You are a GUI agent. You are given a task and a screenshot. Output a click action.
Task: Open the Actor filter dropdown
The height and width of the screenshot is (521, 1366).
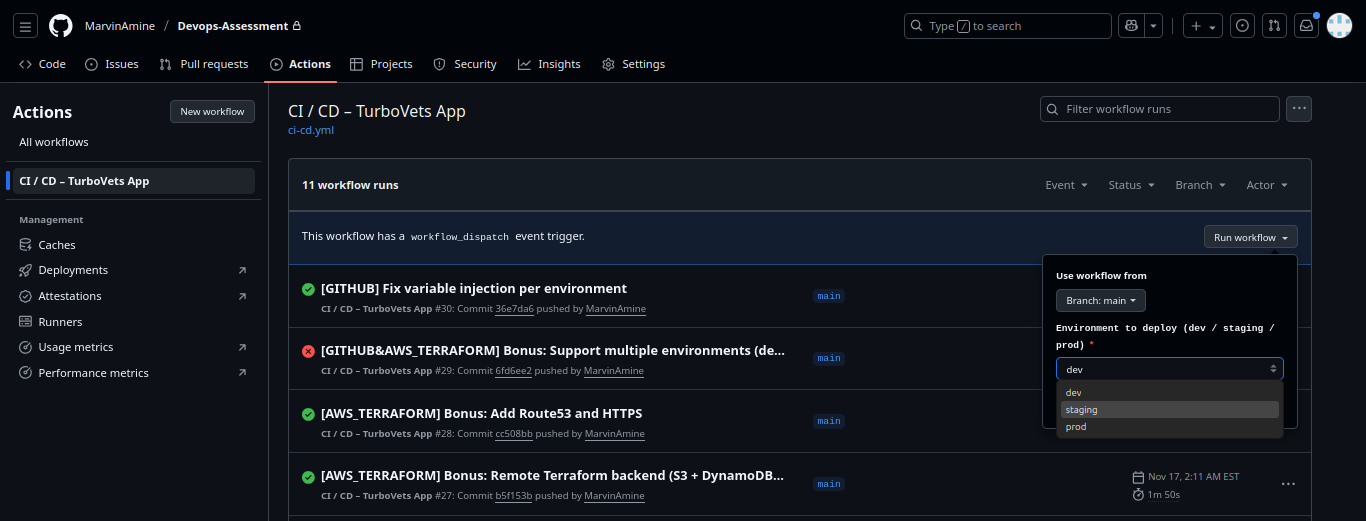tap(1267, 185)
